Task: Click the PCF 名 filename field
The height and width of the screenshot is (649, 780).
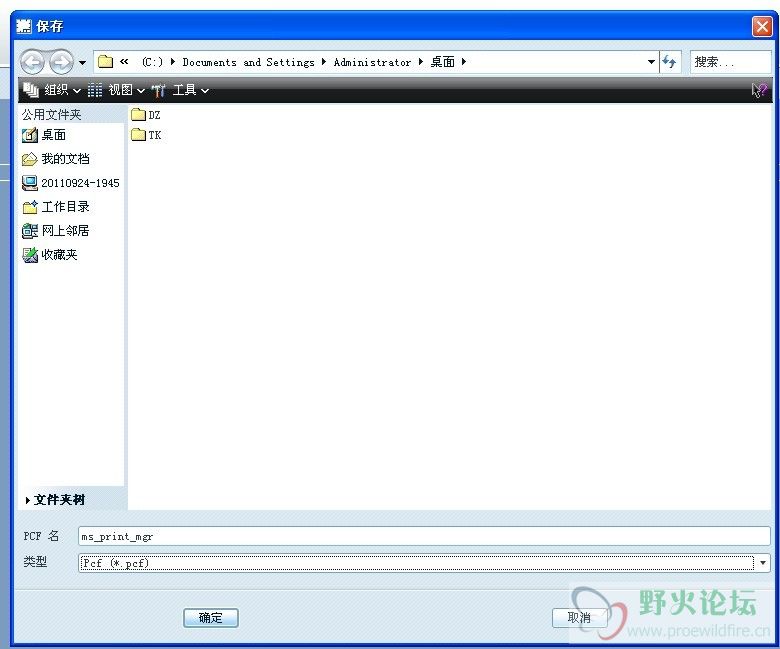Action: point(424,536)
